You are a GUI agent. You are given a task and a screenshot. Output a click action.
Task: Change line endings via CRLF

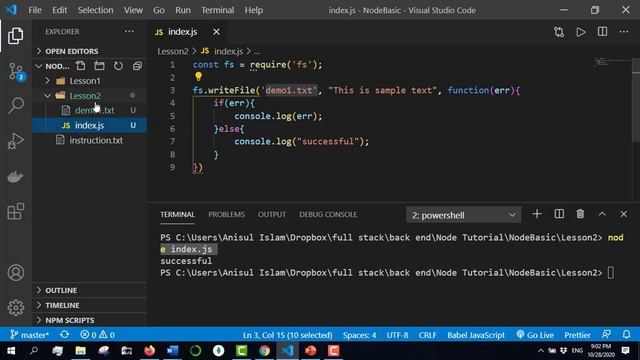427,335
